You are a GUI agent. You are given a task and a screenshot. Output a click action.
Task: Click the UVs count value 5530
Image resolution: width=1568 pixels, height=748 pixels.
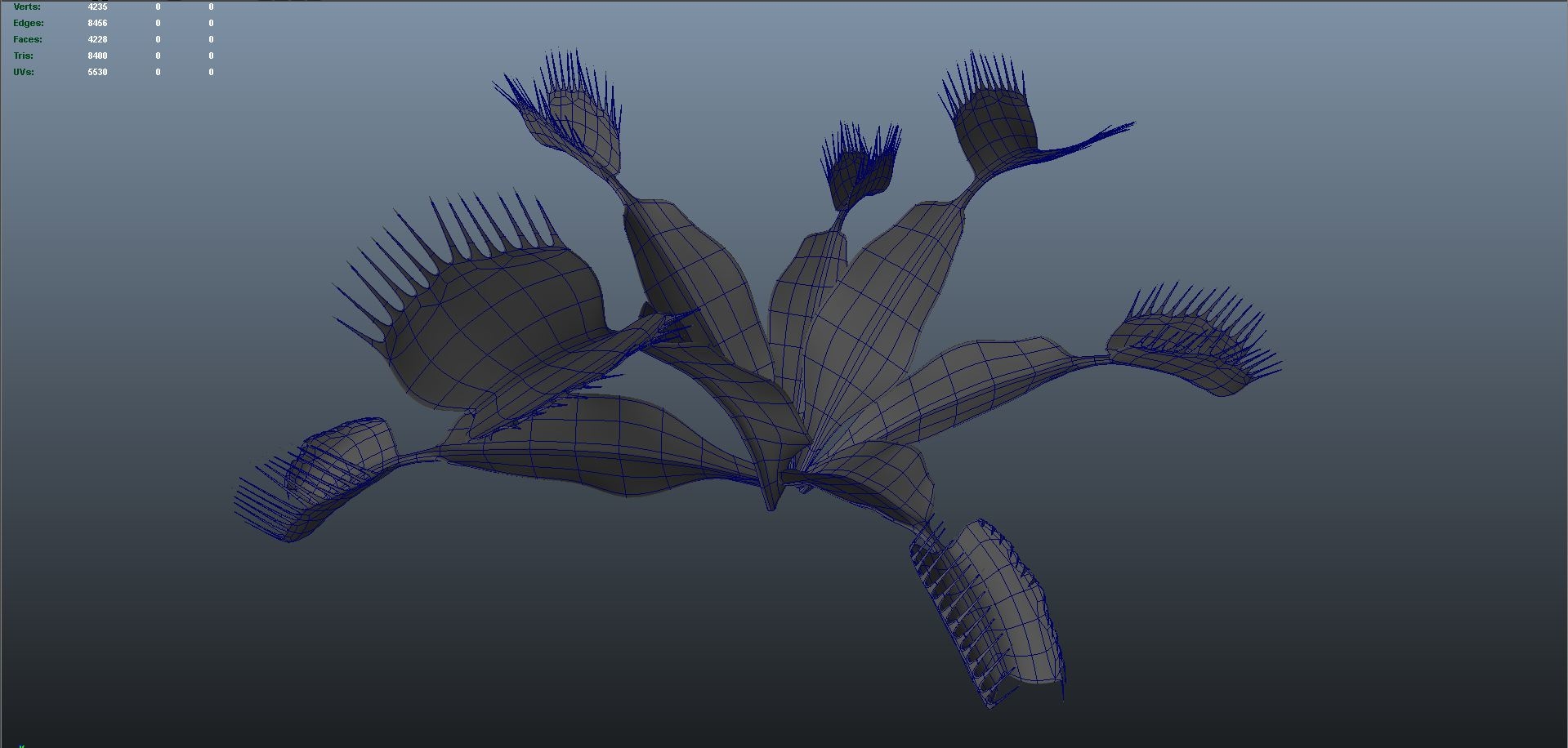[98, 72]
